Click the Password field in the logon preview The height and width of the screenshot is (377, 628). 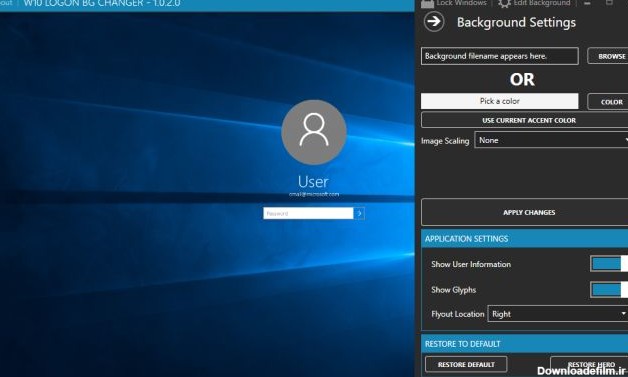308,214
